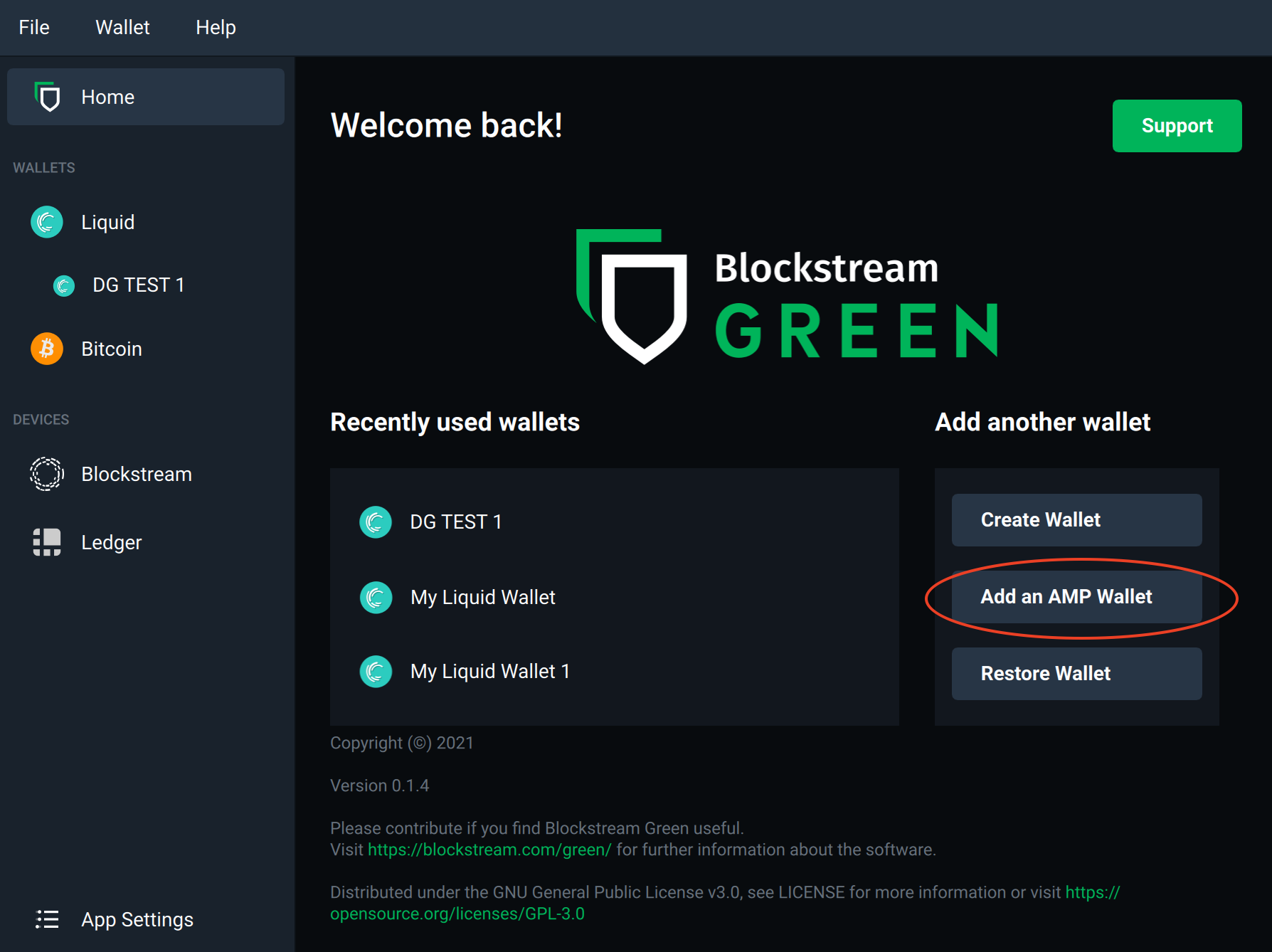Click the DEVICES section header
Screen dimensions: 1272x952
(x=41, y=420)
